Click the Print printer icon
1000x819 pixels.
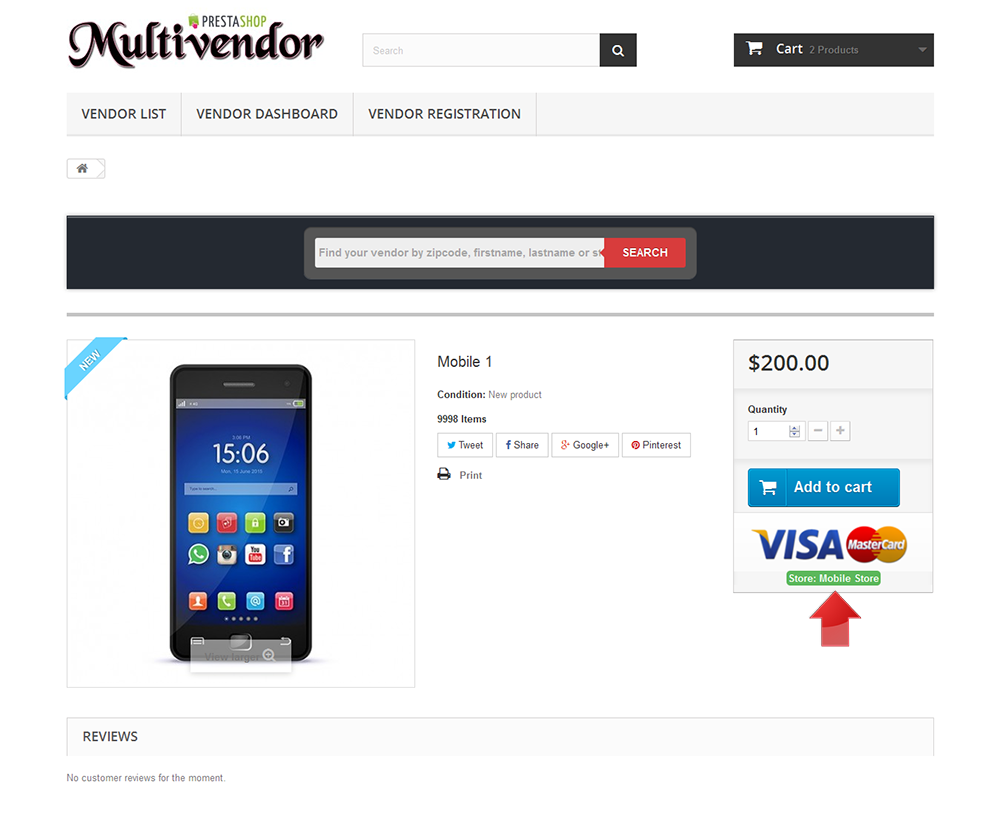click(x=444, y=474)
